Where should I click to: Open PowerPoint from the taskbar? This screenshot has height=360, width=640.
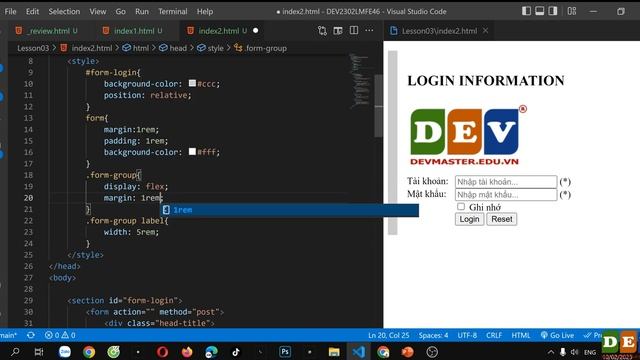[x=407, y=351]
